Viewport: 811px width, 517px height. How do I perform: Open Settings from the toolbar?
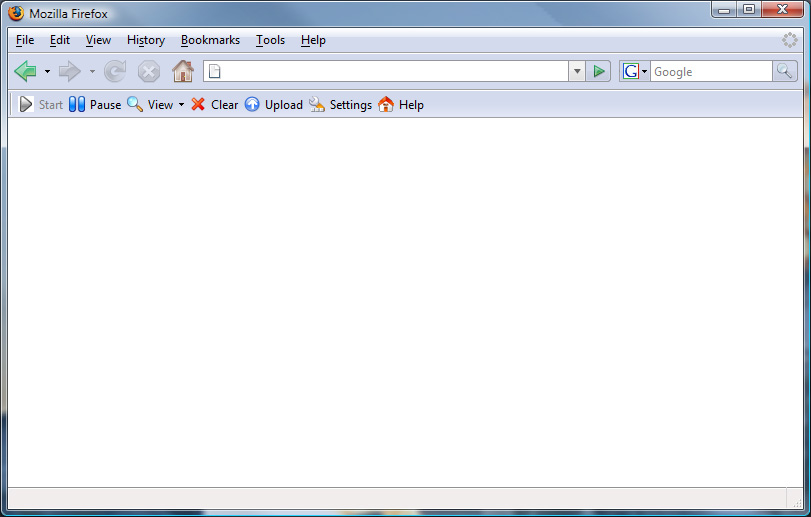pyautogui.click(x=340, y=104)
